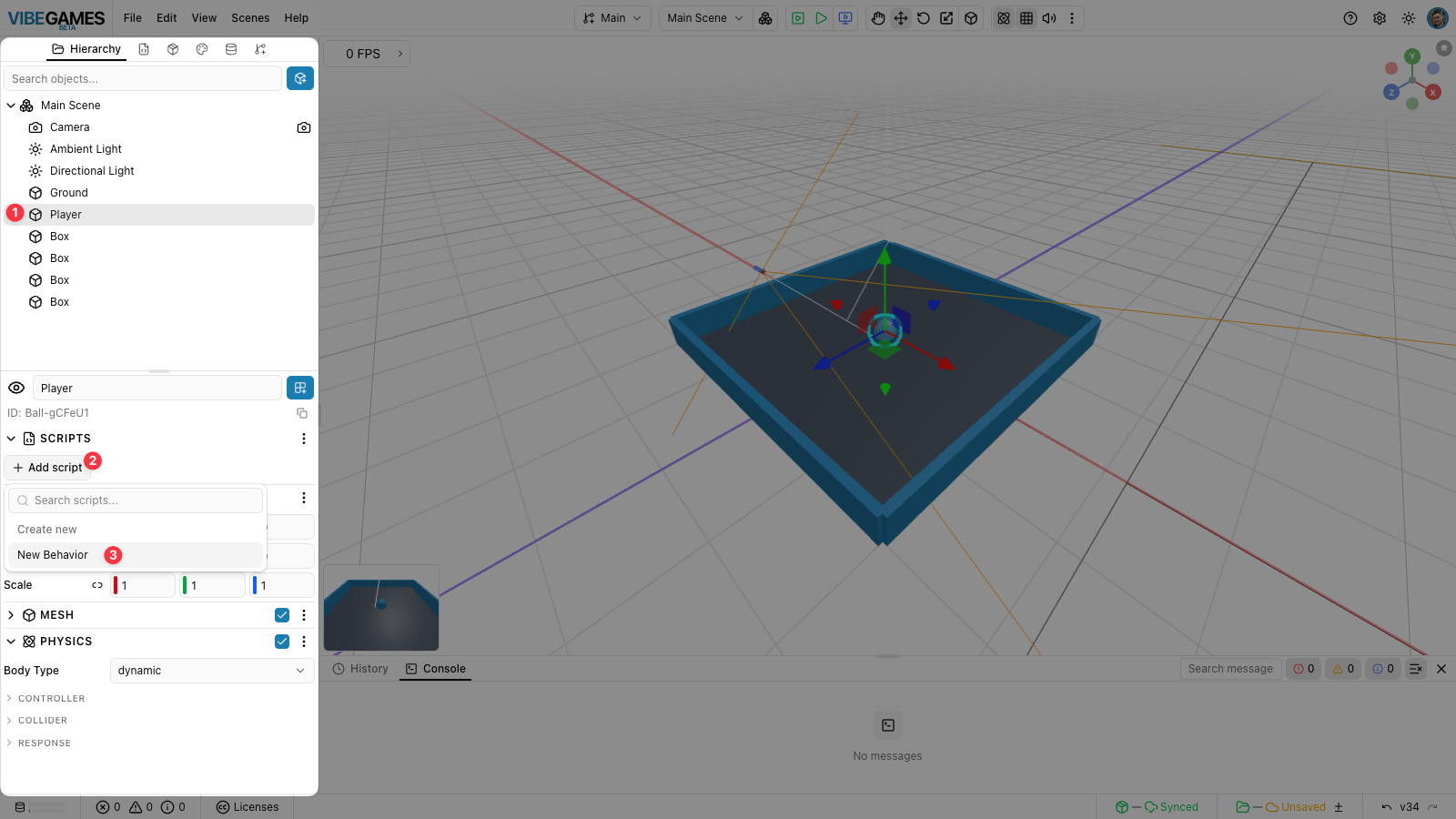Image resolution: width=1456 pixels, height=819 pixels.
Task: Open the database panel tab icon
Action: click(x=231, y=49)
